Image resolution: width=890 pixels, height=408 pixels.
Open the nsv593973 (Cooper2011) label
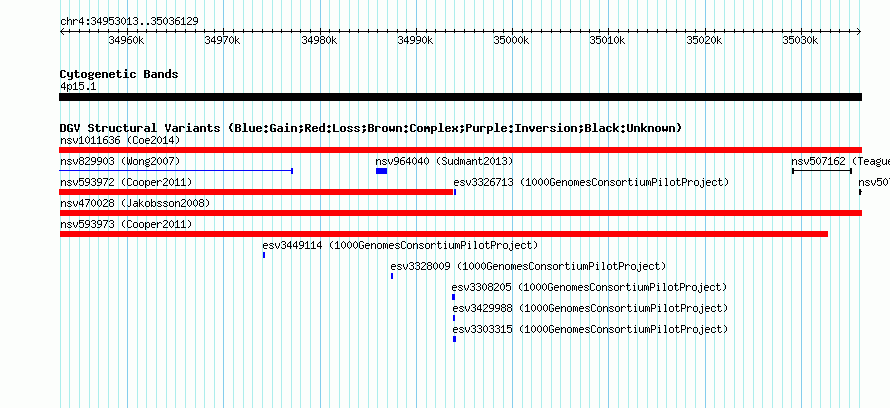(126, 224)
